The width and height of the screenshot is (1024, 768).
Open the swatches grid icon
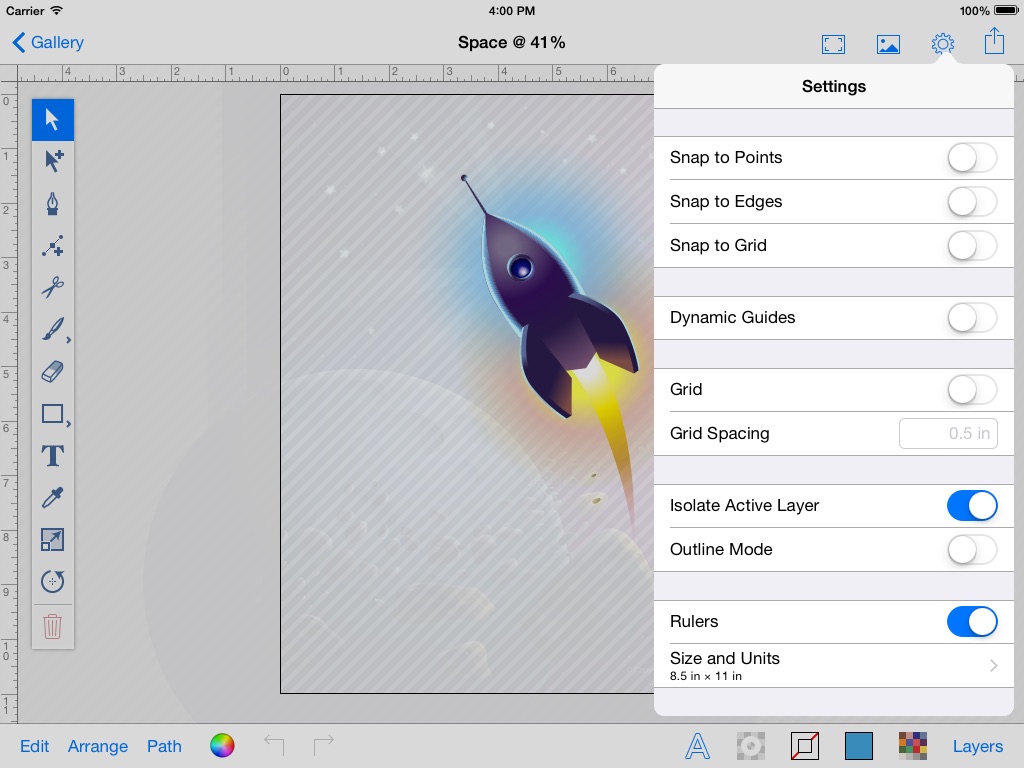point(913,746)
